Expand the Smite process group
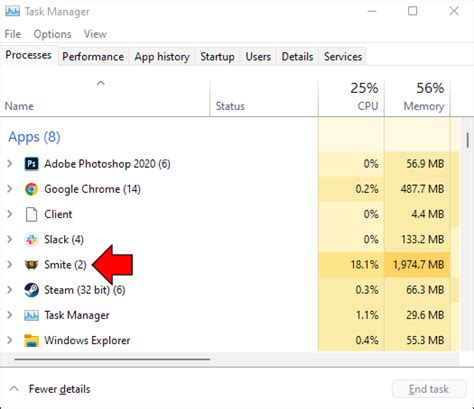Screen dimensions: 474x409 click(10, 265)
